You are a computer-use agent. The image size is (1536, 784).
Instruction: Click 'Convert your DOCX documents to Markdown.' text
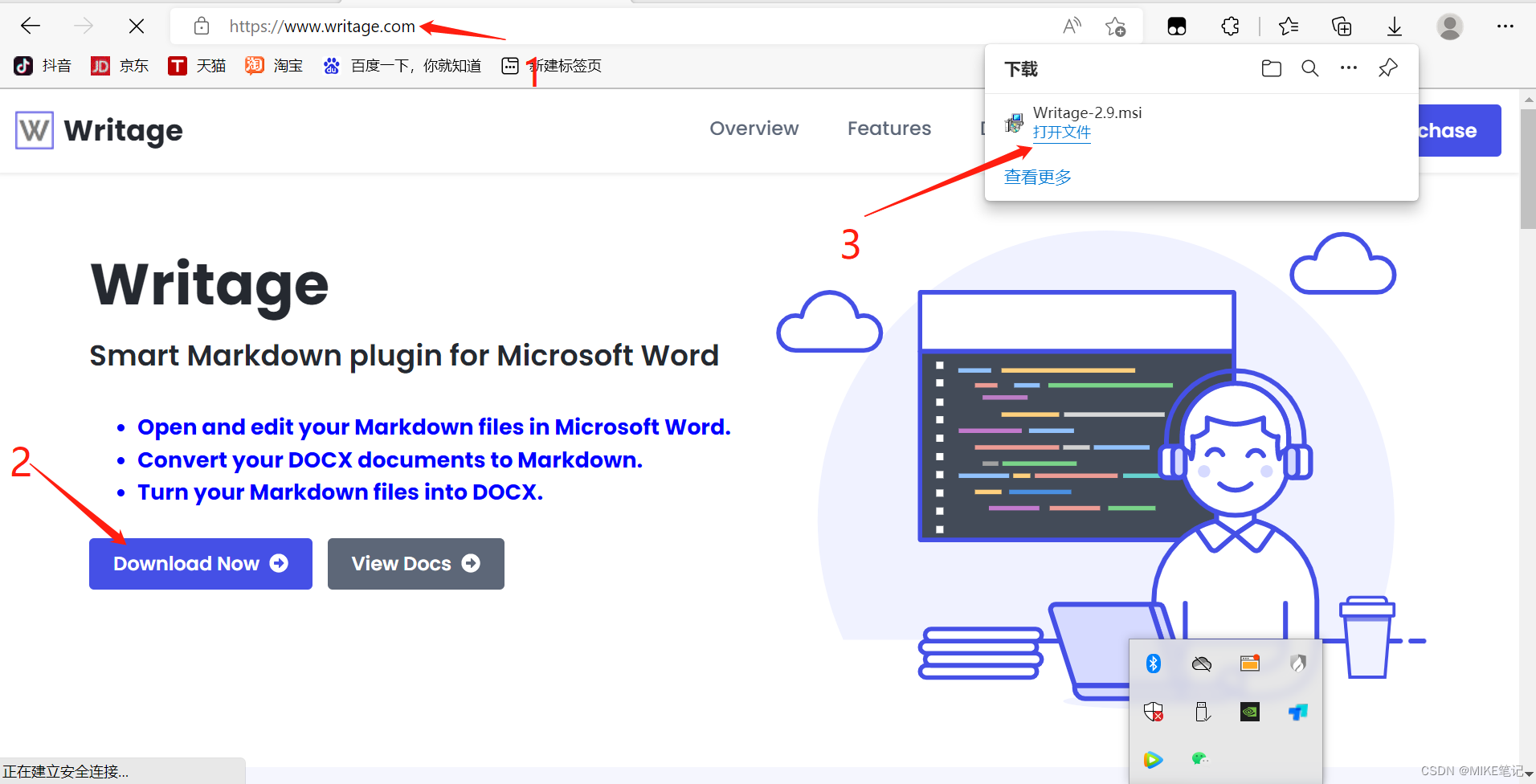[390, 460]
